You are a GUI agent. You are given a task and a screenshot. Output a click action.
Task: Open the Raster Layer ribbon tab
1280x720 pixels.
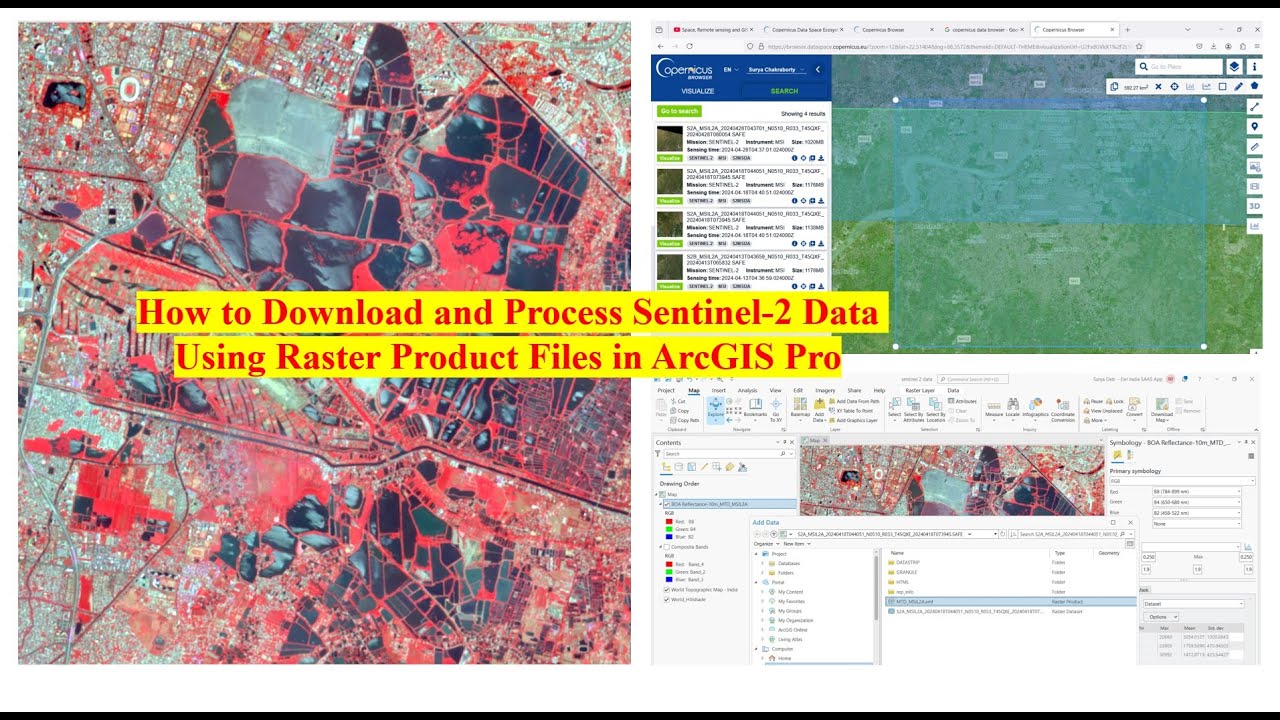pos(920,390)
